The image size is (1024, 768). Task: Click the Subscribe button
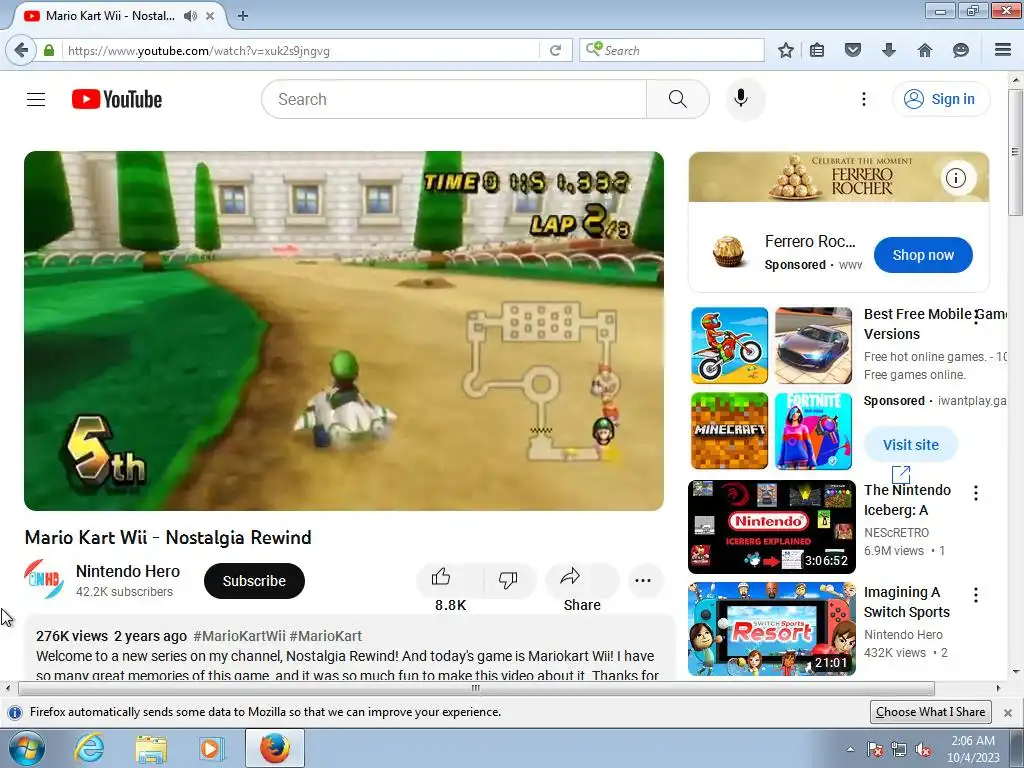click(x=254, y=581)
